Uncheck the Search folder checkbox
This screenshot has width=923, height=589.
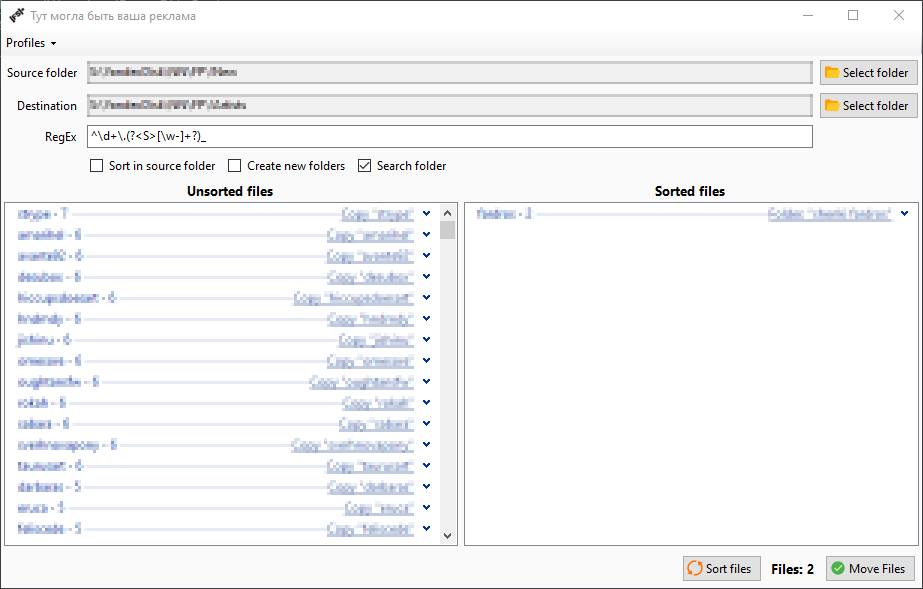[x=365, y=166]
